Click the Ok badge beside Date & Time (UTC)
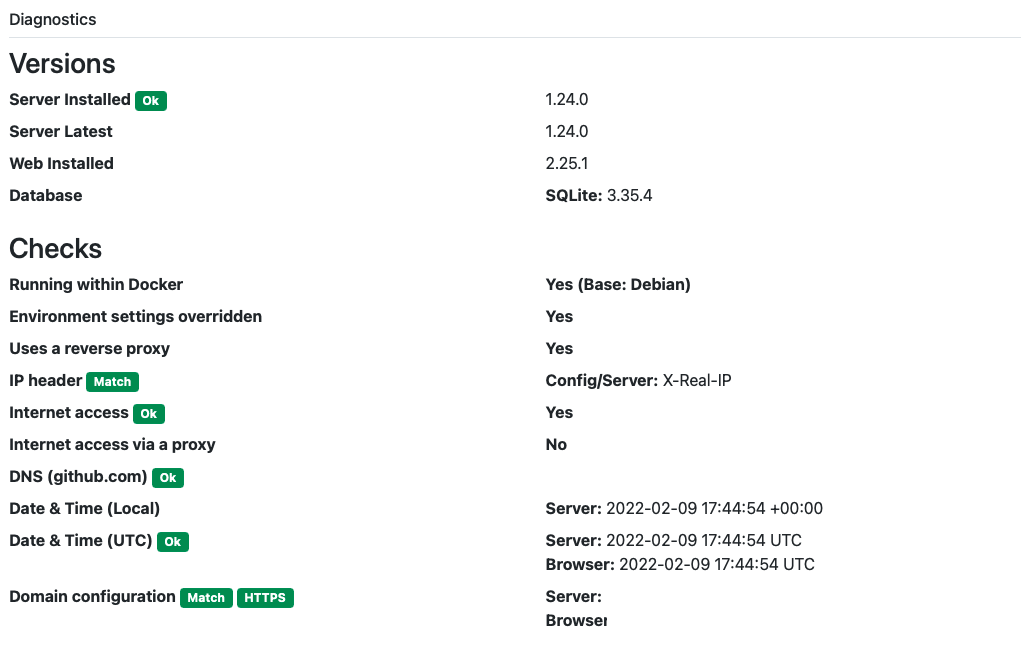 173,541
